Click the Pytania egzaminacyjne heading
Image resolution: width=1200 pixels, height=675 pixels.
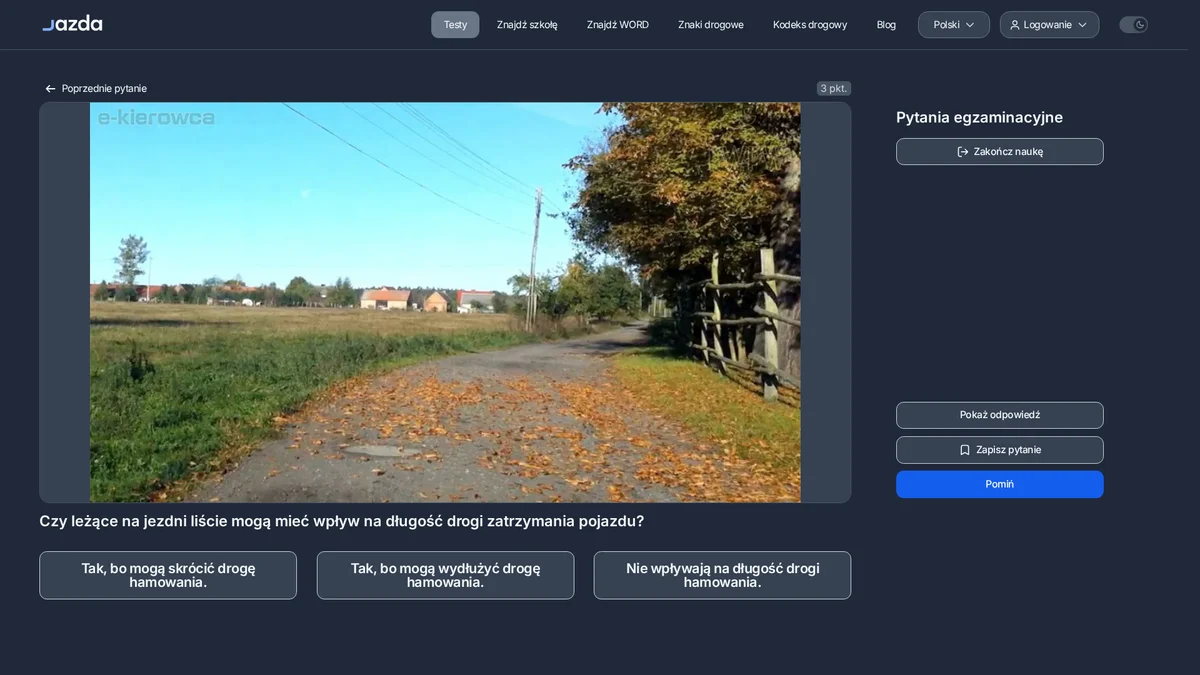pos(979,118)
